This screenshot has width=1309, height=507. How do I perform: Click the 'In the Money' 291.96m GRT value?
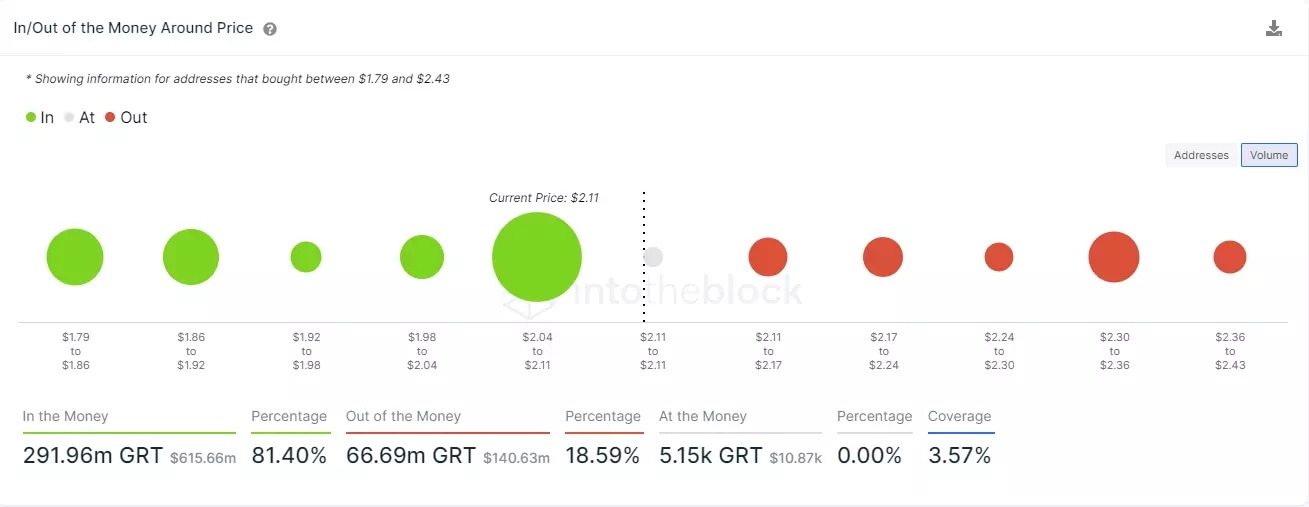point(92,456)
